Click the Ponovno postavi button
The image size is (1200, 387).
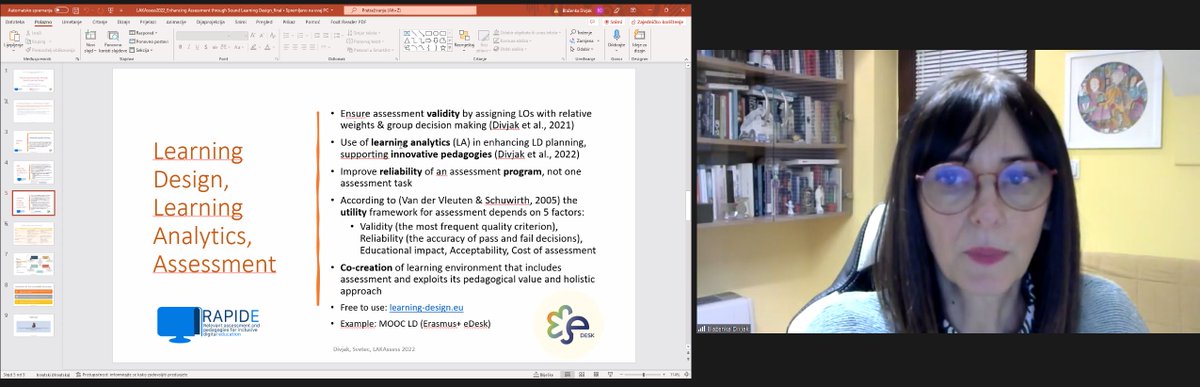[x=149, y=41]
